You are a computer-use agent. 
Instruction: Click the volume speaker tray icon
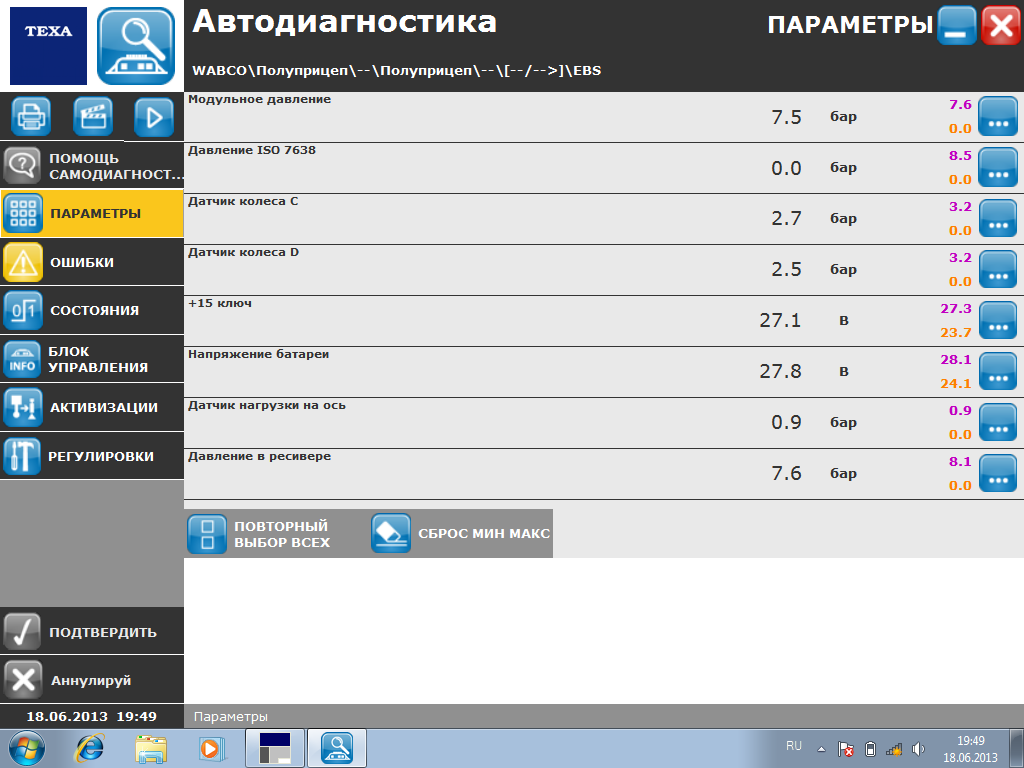click(x=918, y=749)
